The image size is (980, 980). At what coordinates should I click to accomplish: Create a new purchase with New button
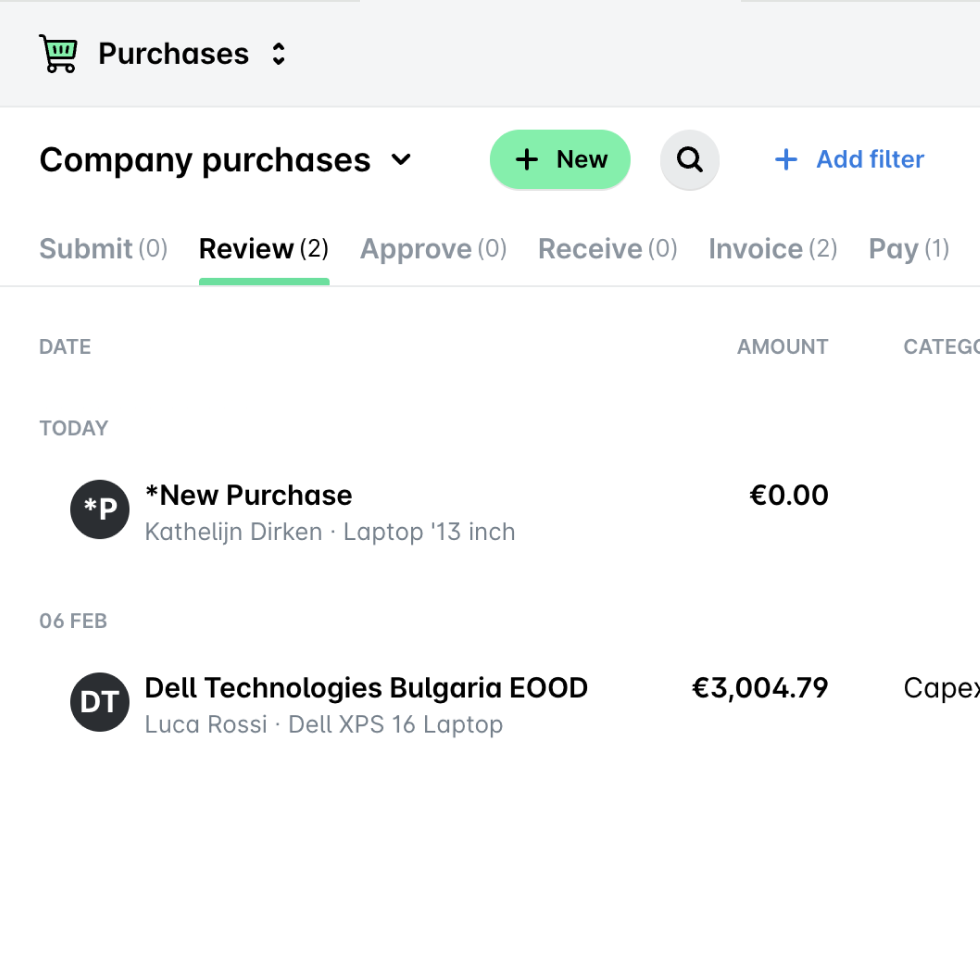point(560,159)
